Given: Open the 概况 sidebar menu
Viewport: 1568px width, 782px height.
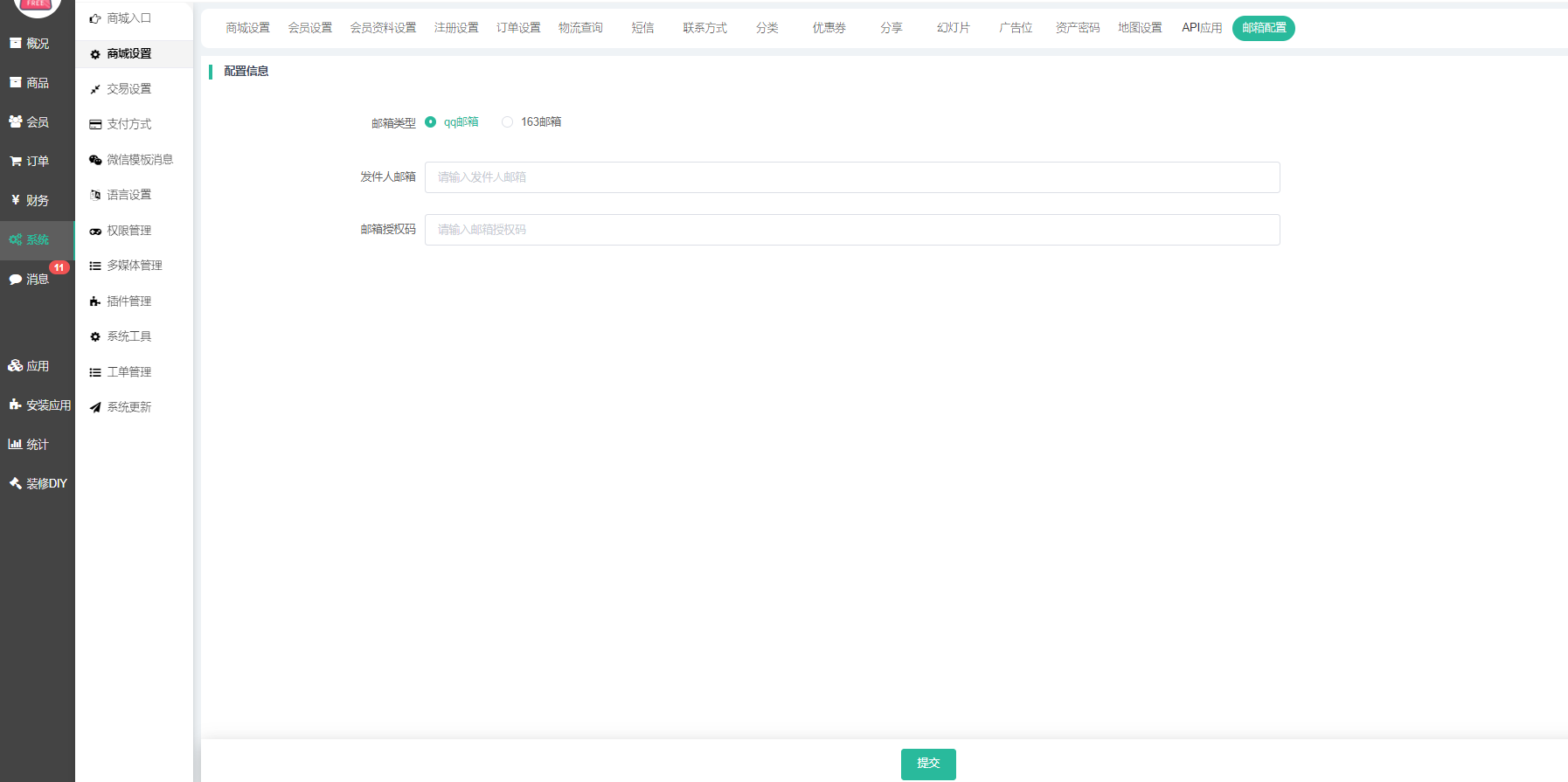Looking at the screenshot, I should click(38, 43).
